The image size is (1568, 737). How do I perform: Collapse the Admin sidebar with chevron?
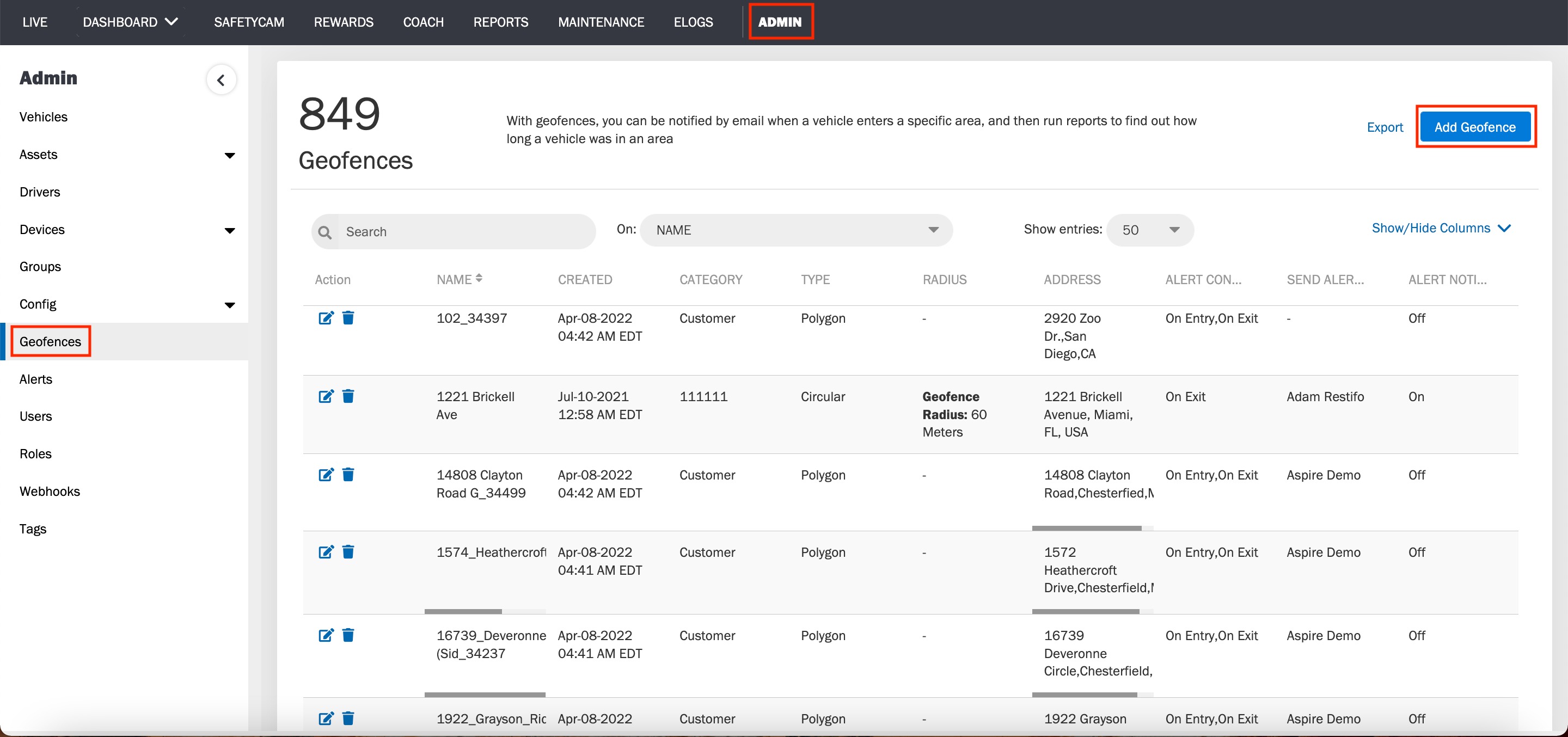tap(221, 79)
